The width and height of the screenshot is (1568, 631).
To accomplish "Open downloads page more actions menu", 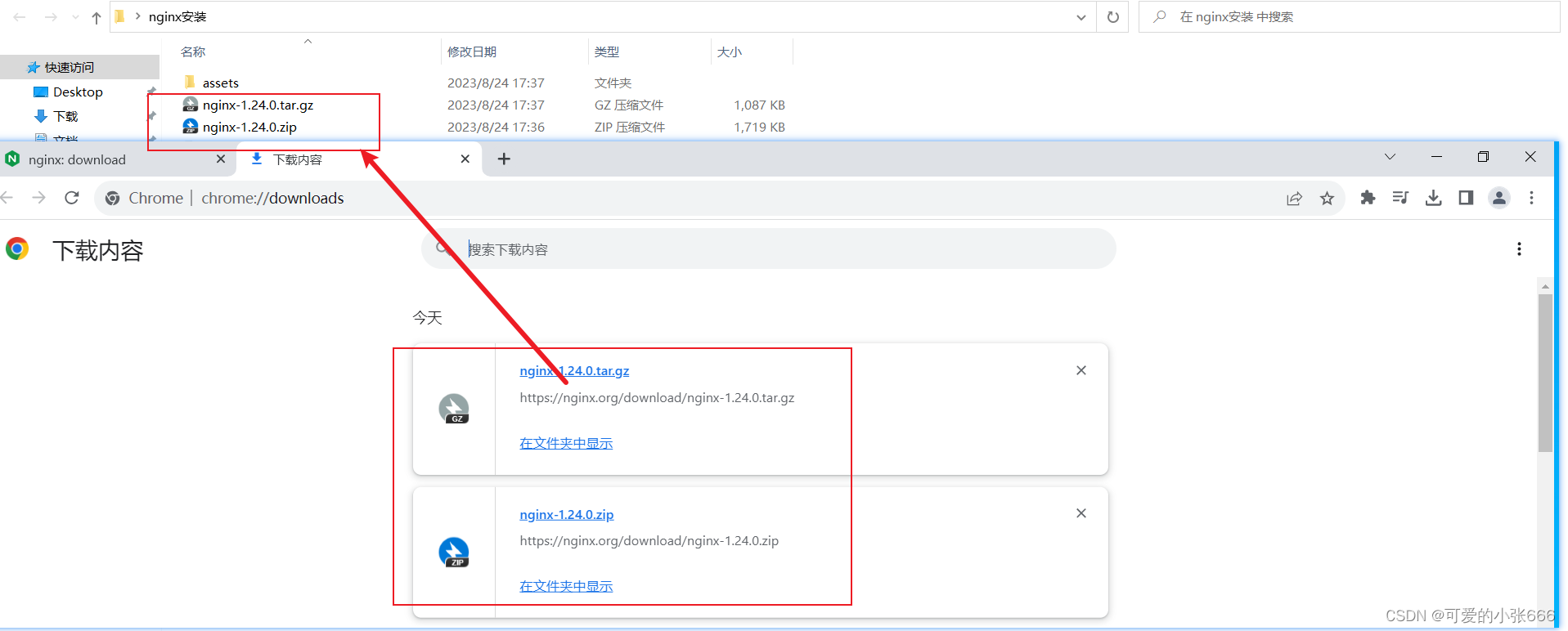I will 1519,249.
